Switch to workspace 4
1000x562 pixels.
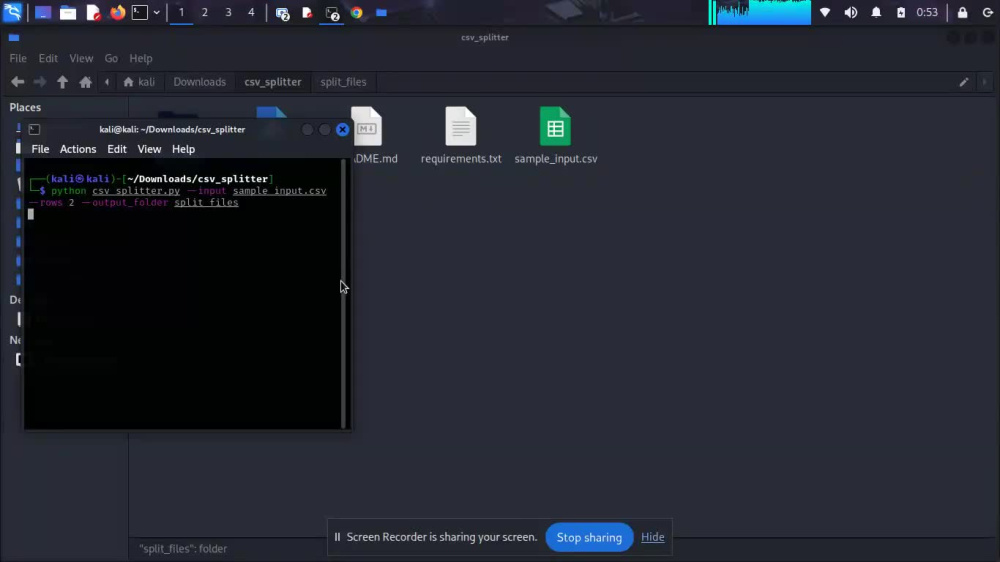pyautogui.click(x=251, y=12)
